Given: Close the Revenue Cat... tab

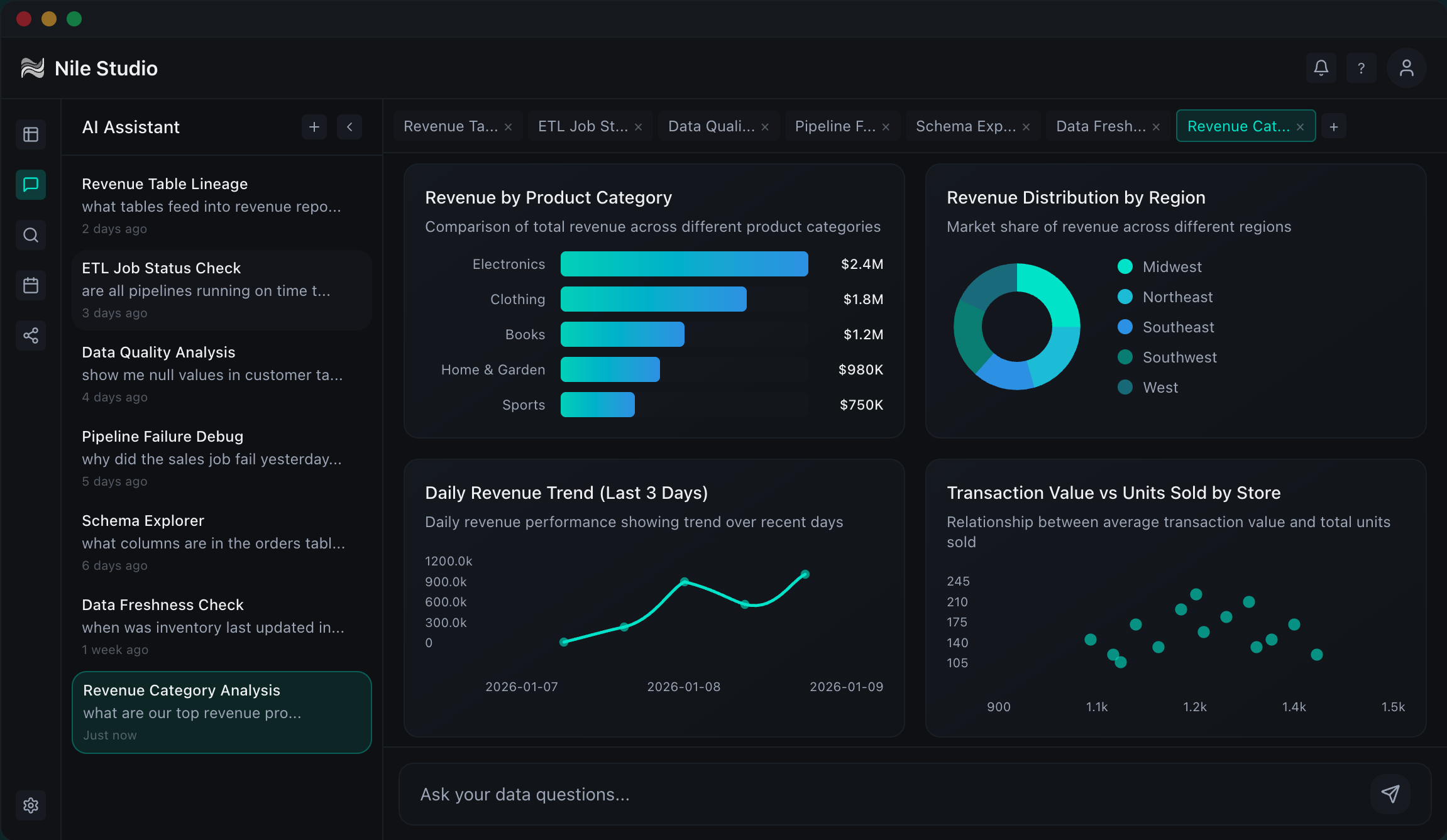Looking at the screenshot, I should pyautogui.click(x=1301, y=127).
